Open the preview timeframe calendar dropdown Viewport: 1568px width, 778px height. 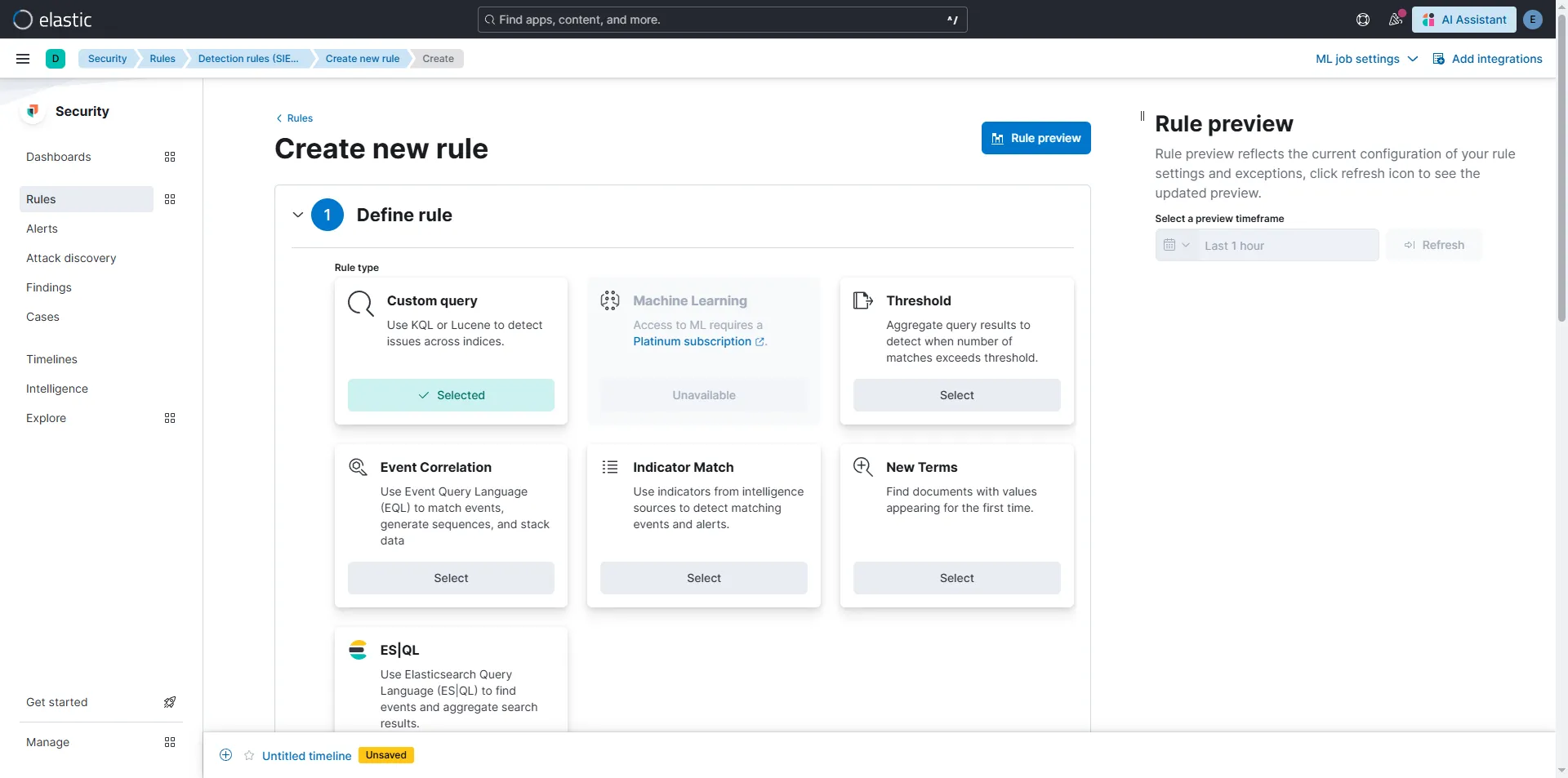coord(1176,245)
